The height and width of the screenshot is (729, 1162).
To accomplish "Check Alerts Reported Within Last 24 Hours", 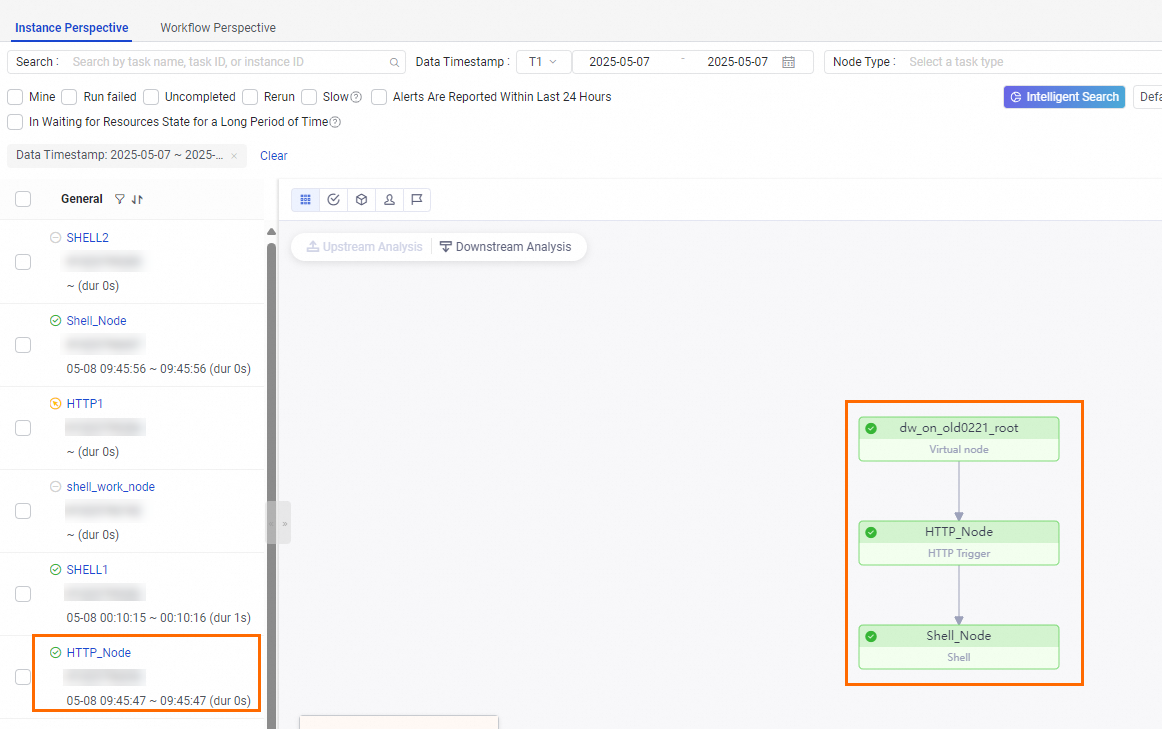I will click(x=379, y=97).
